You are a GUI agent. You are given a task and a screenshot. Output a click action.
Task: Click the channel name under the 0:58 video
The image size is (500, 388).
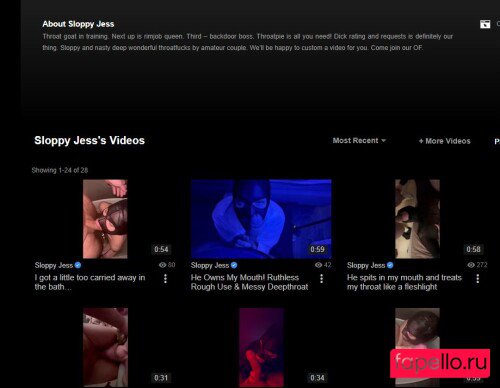[x=366, y=266]
